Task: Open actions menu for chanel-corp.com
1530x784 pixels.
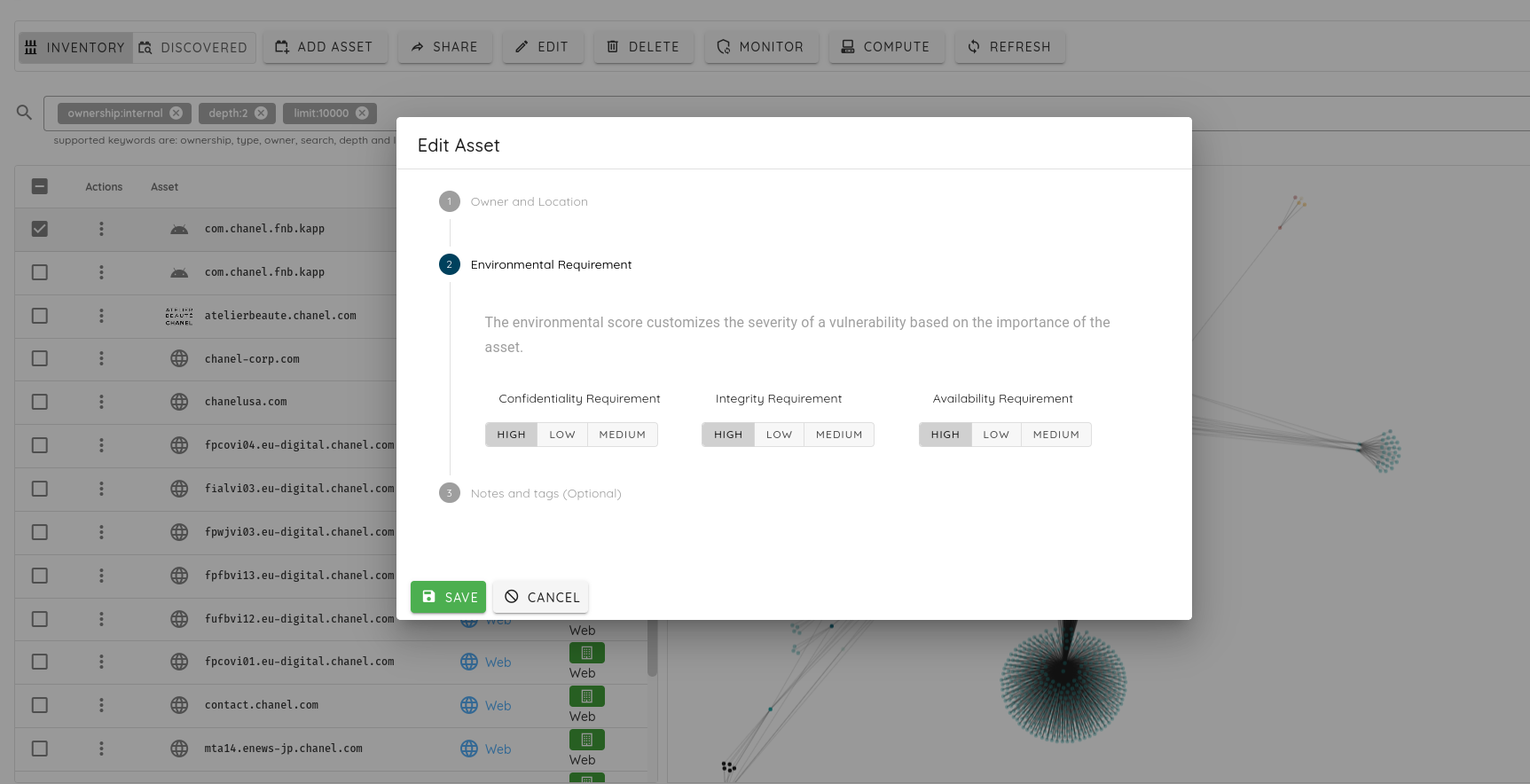Action: tap(101, 358)
